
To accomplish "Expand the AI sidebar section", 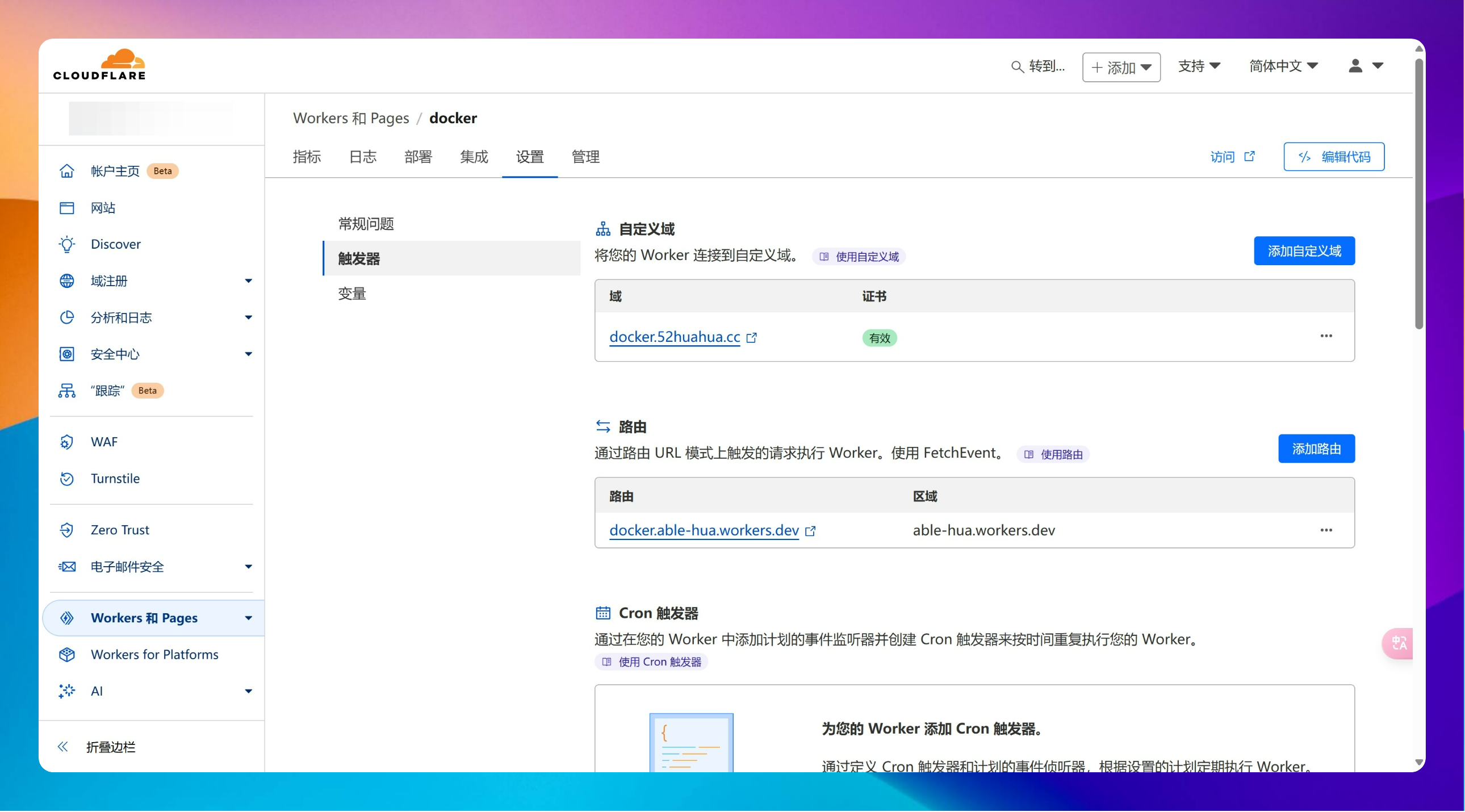I will [x=249, y=692].
